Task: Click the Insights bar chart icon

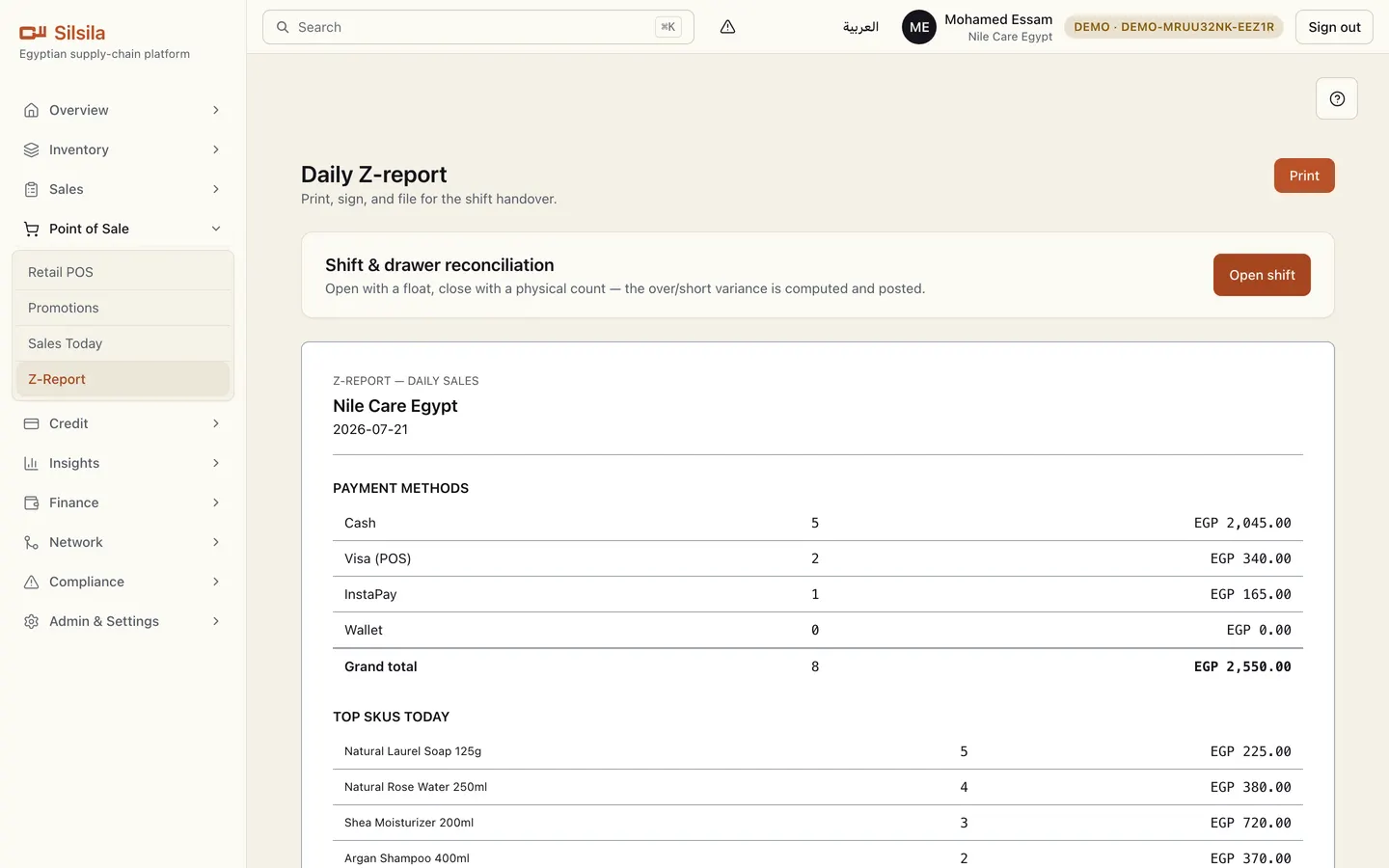Action: [x=32, y=463]
